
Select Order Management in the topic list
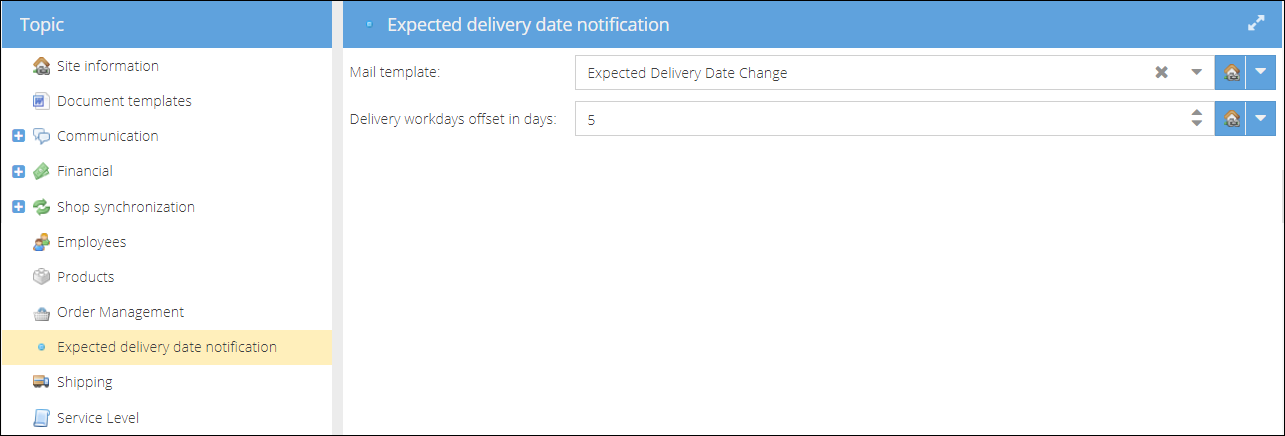(120, 312)
